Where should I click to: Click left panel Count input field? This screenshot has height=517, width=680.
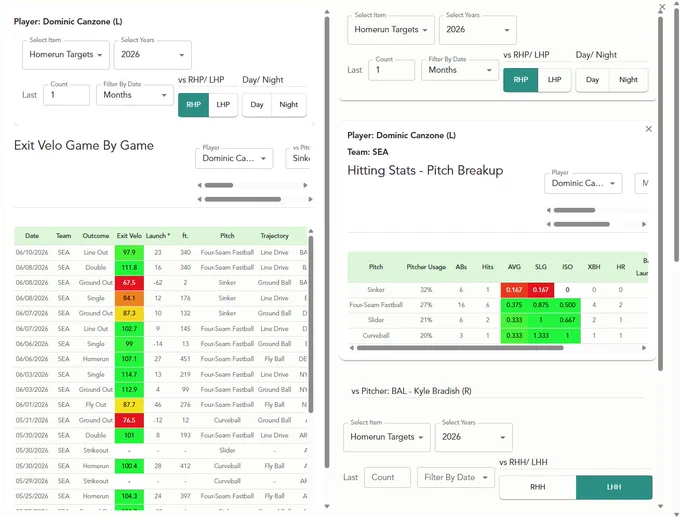[66, 95]
